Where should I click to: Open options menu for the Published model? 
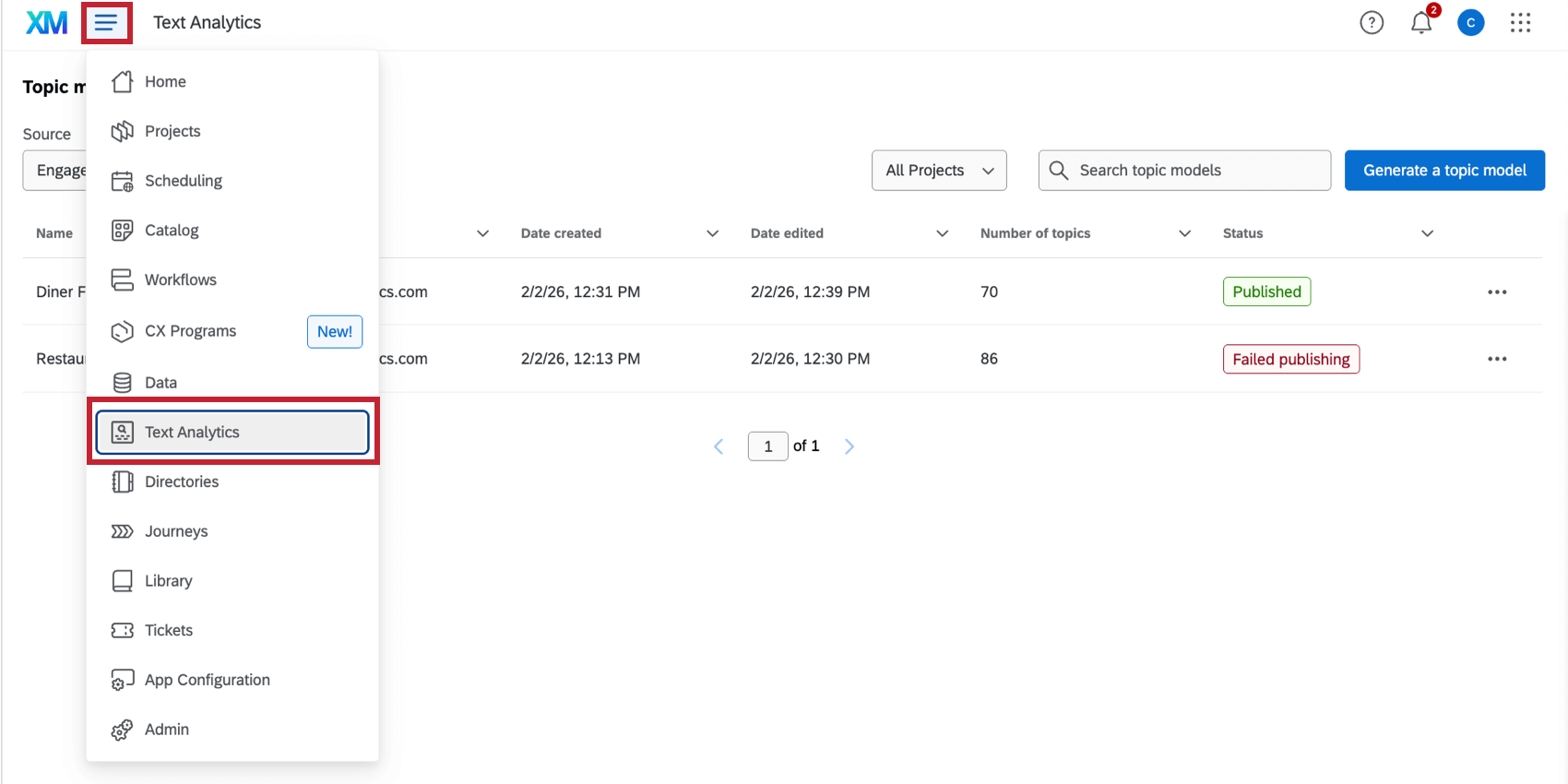tap(1496, 292)
